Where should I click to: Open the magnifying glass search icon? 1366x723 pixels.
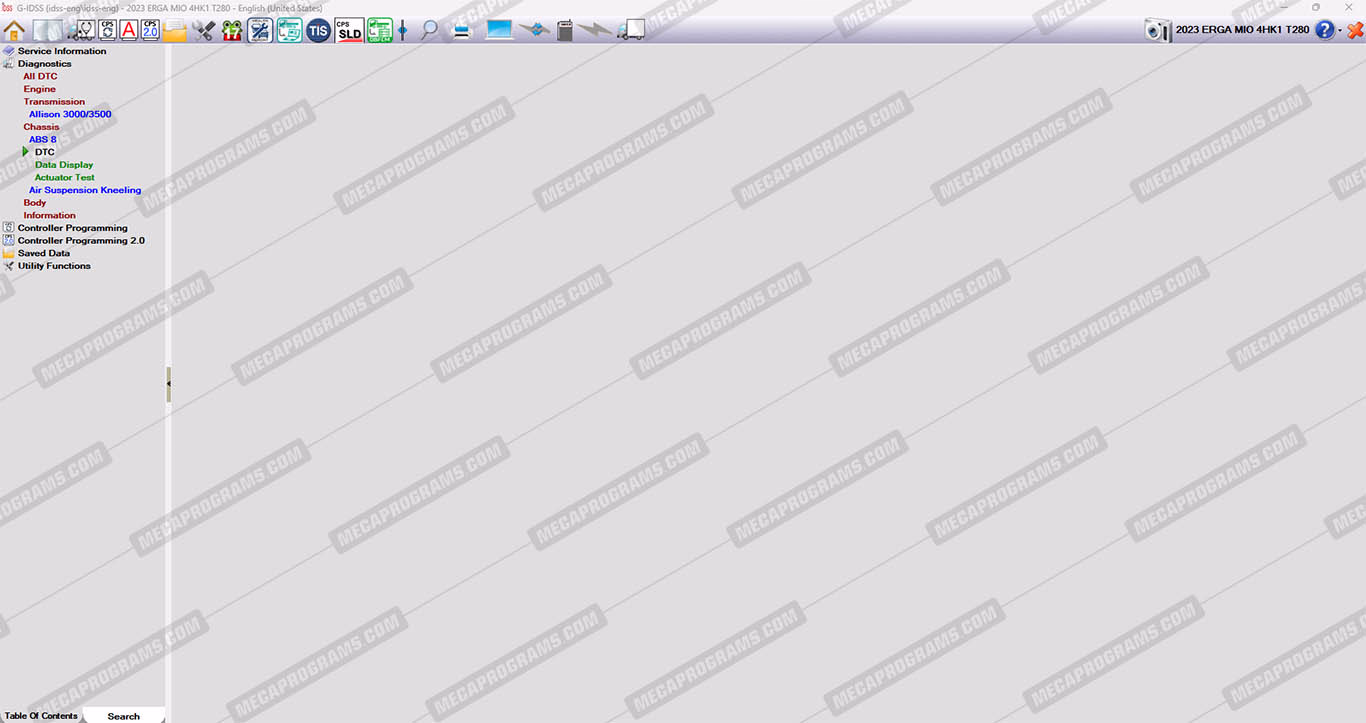coord(429,30)
